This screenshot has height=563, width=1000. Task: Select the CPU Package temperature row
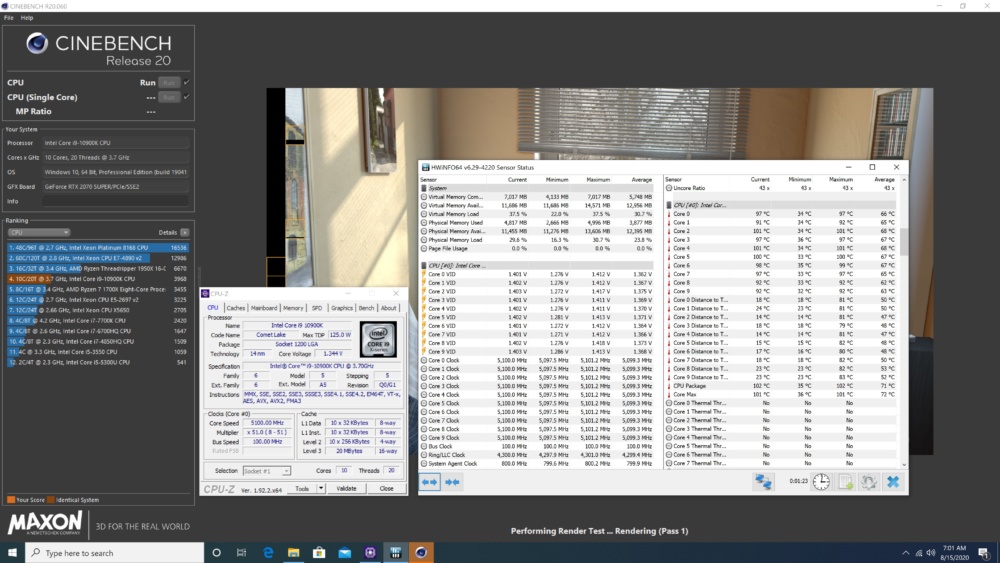(783, 386)
